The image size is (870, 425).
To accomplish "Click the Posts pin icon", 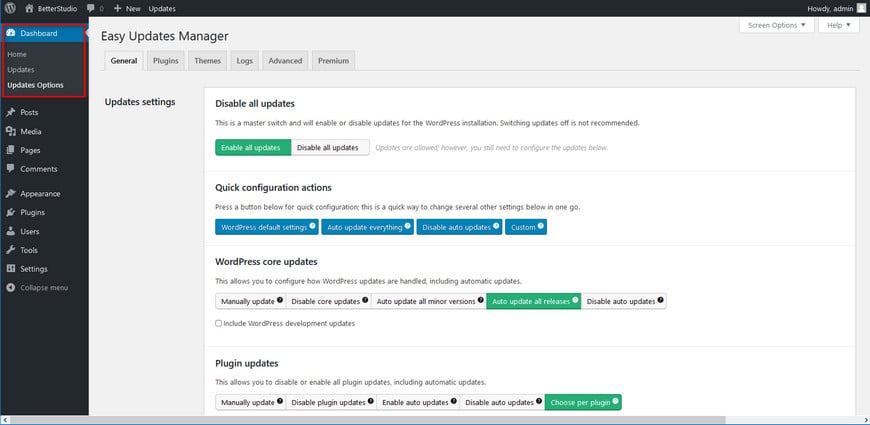I will pyautogui.click(x=11, y=112).
